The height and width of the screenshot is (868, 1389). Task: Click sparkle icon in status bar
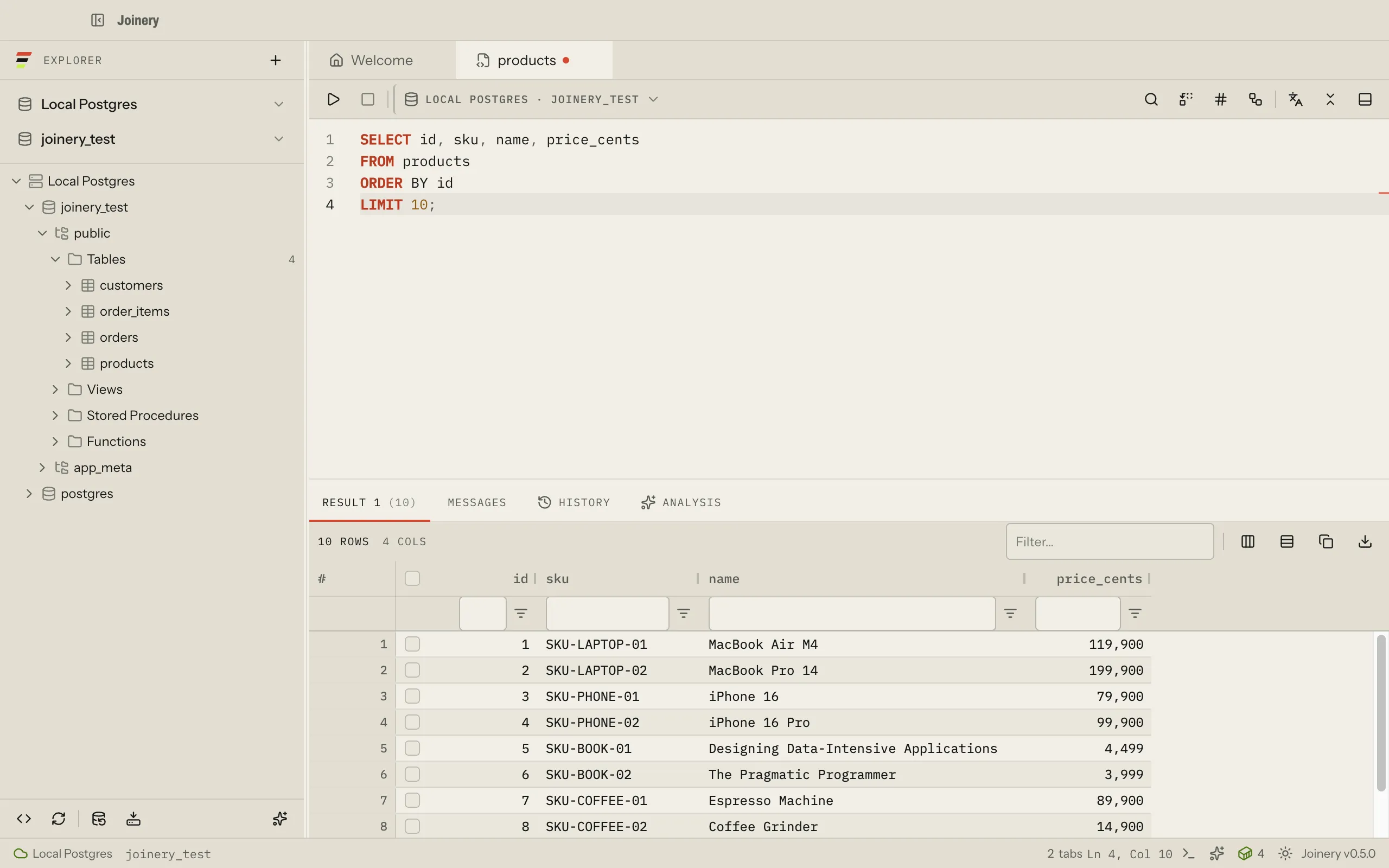click(1217, 854)
